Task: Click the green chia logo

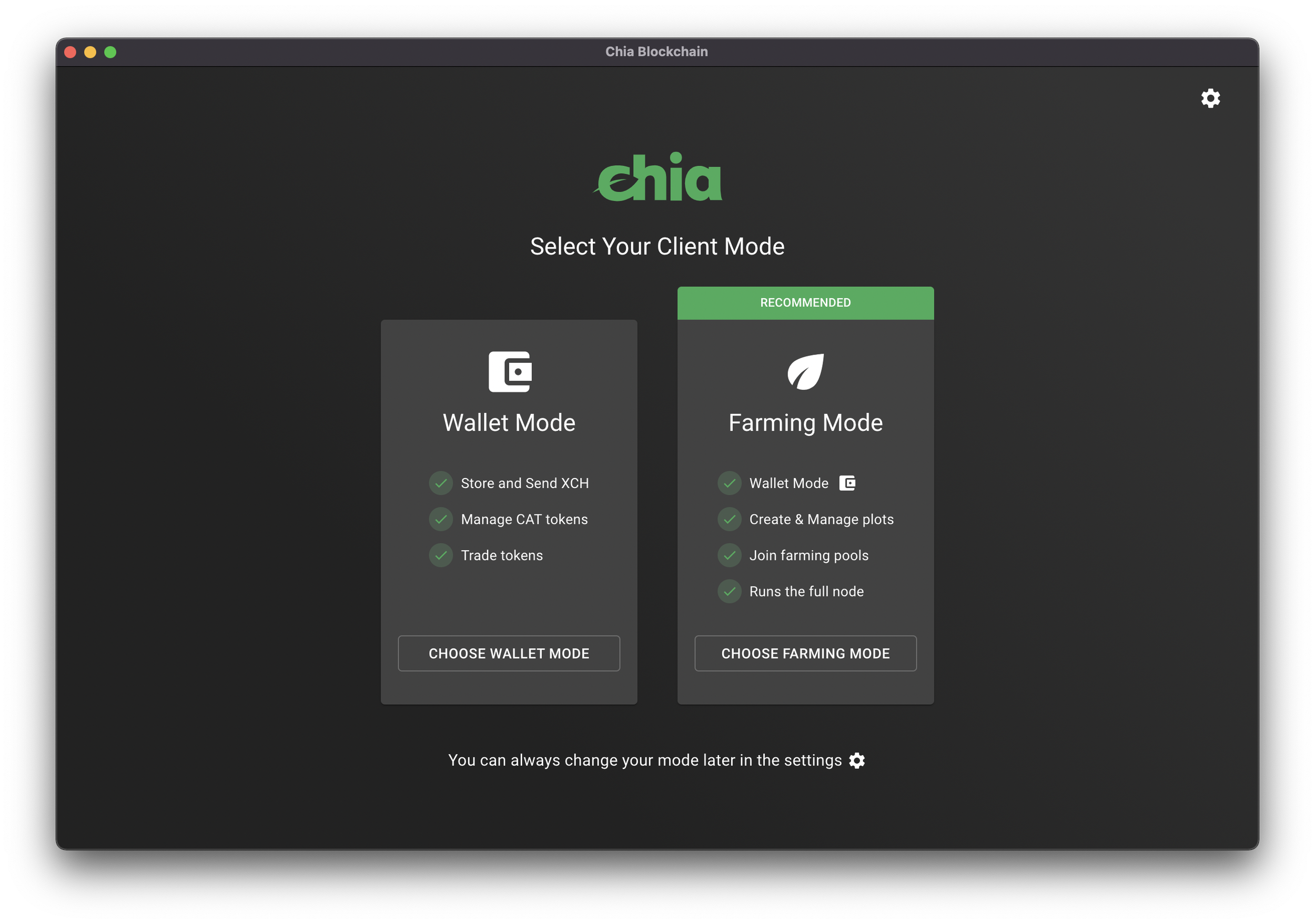Action: pos(657,177)
